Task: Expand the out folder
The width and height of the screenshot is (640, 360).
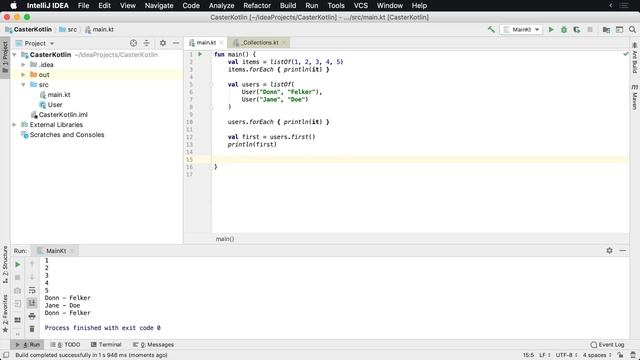Action: pos(23,75)
